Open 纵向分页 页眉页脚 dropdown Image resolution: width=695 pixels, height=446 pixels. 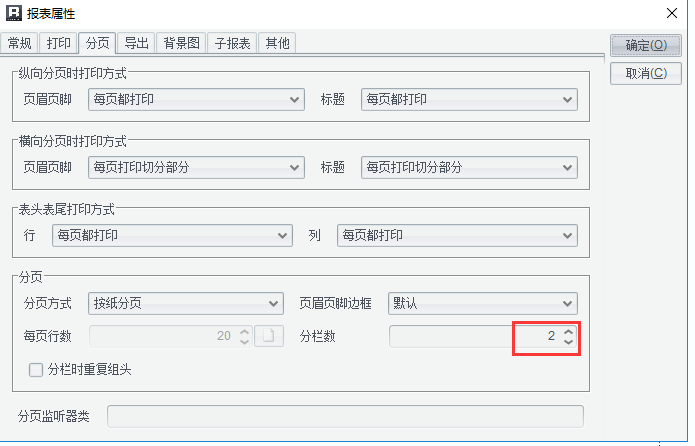click(x=196, y=99)
